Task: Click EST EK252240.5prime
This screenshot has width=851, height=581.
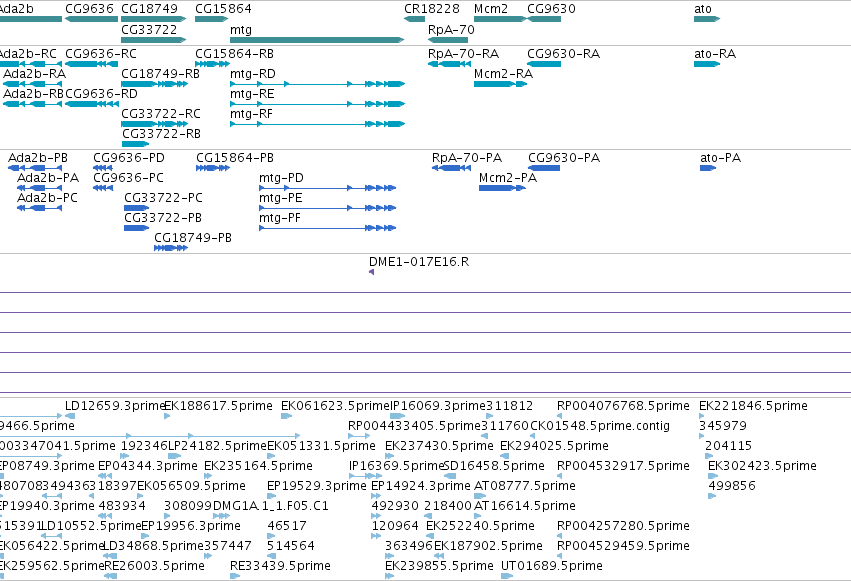Action: click(x=429, y=536)
